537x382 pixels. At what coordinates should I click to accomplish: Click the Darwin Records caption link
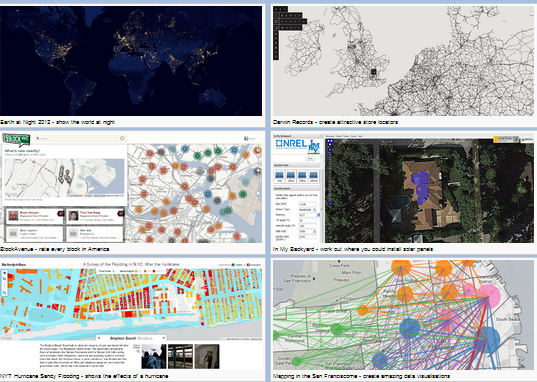point(335,122)
